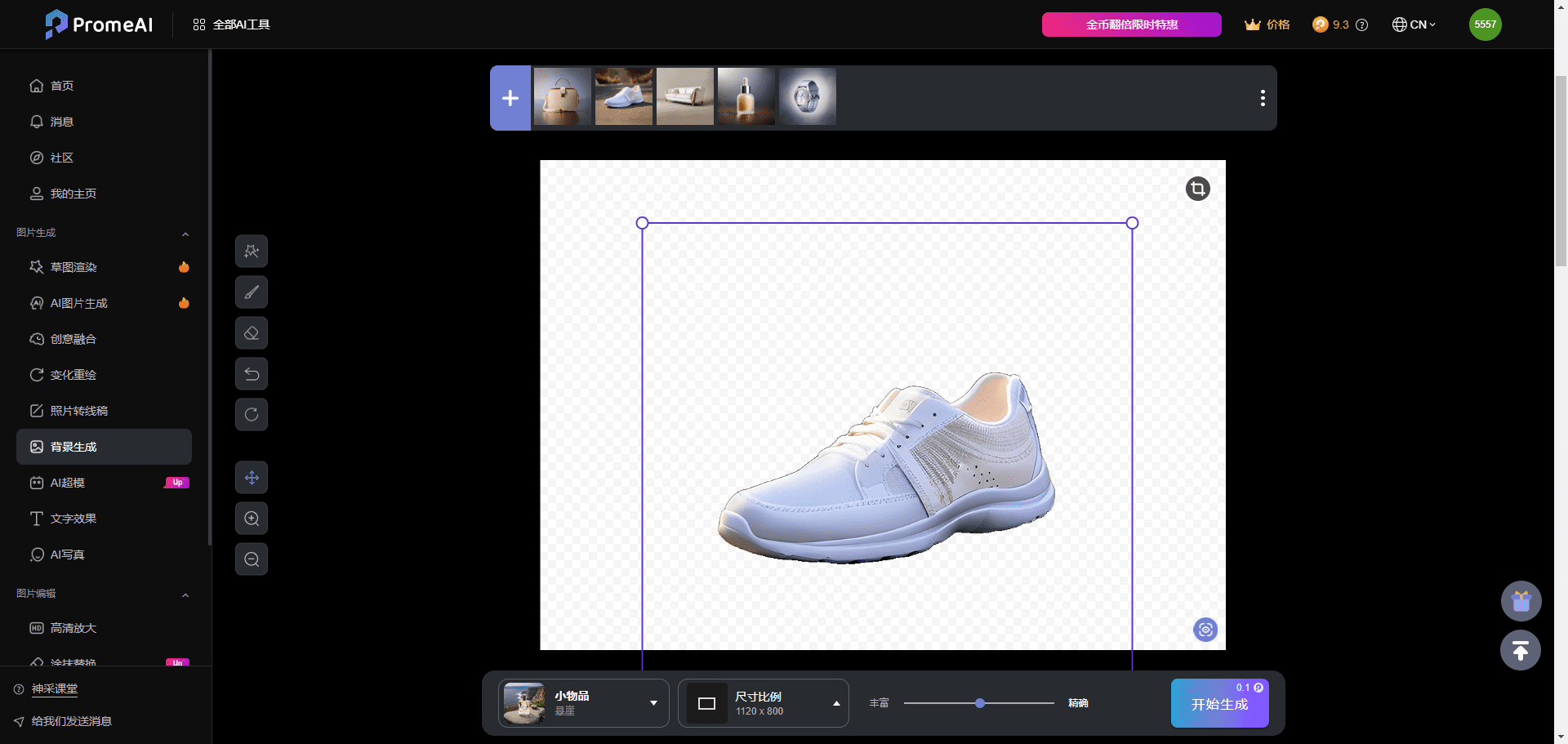The image size is (1568, 744).
Task: Select the handbag sample thumbnail
Action: pyautogui.click(x=562, y=96)
